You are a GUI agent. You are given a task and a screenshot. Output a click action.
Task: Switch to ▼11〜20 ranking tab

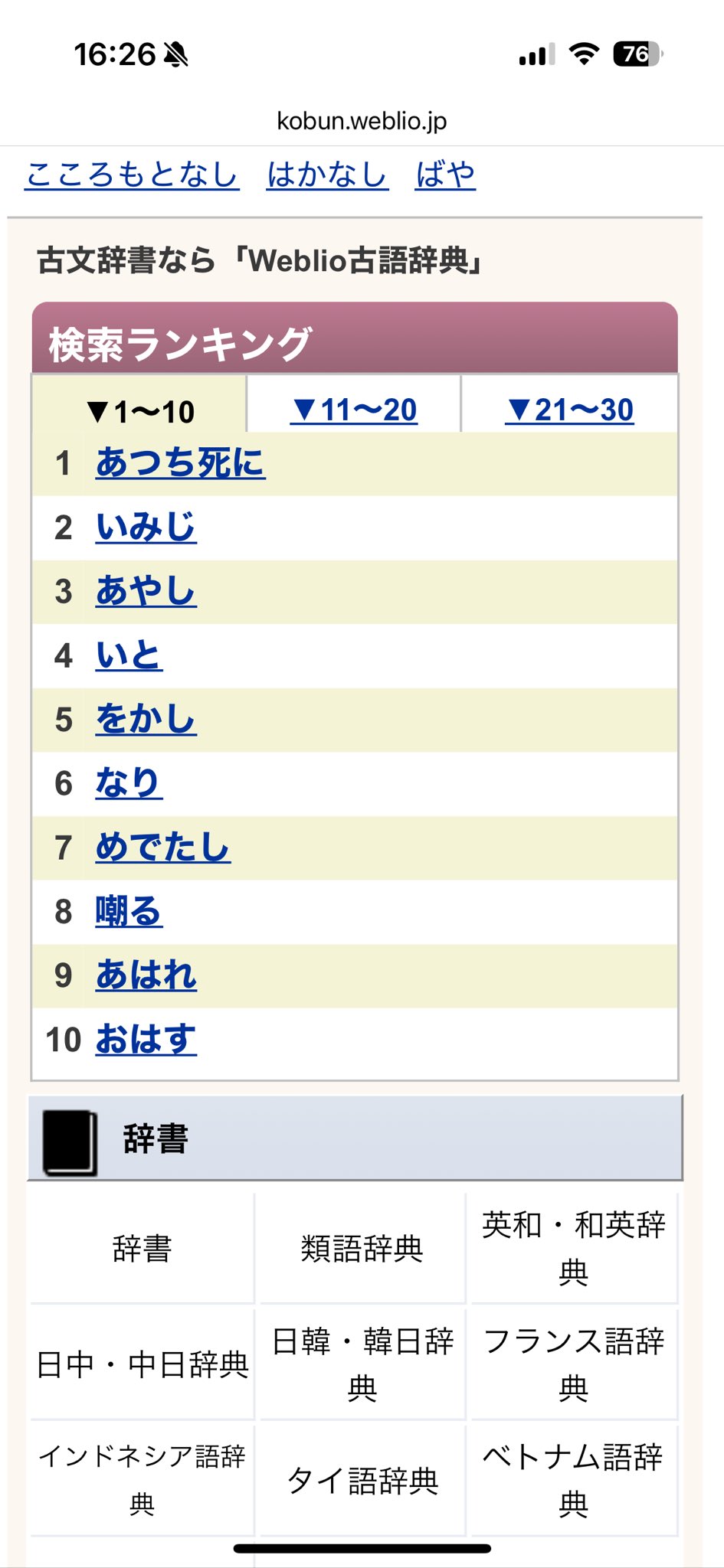click(354, 410)
